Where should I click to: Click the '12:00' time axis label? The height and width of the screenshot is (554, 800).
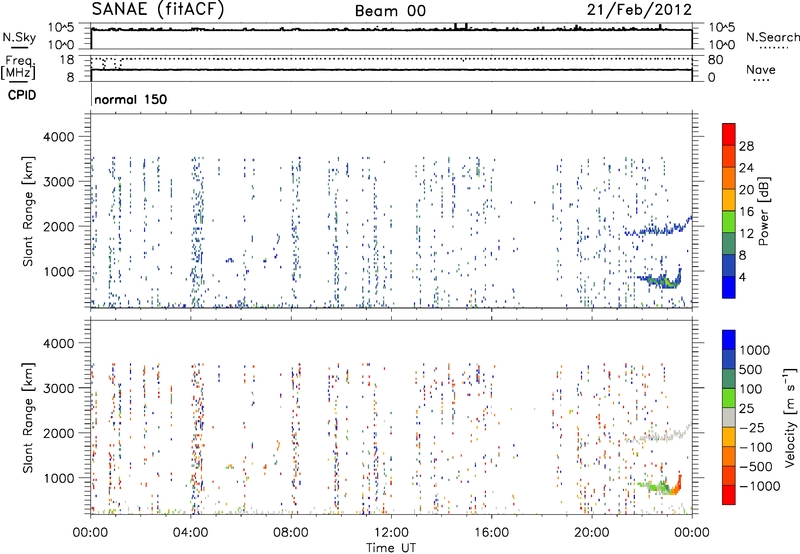coord(391,533)
